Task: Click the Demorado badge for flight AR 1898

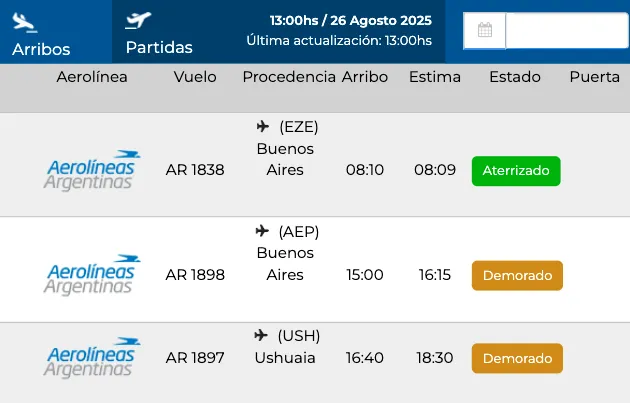Action: point(517,275)
